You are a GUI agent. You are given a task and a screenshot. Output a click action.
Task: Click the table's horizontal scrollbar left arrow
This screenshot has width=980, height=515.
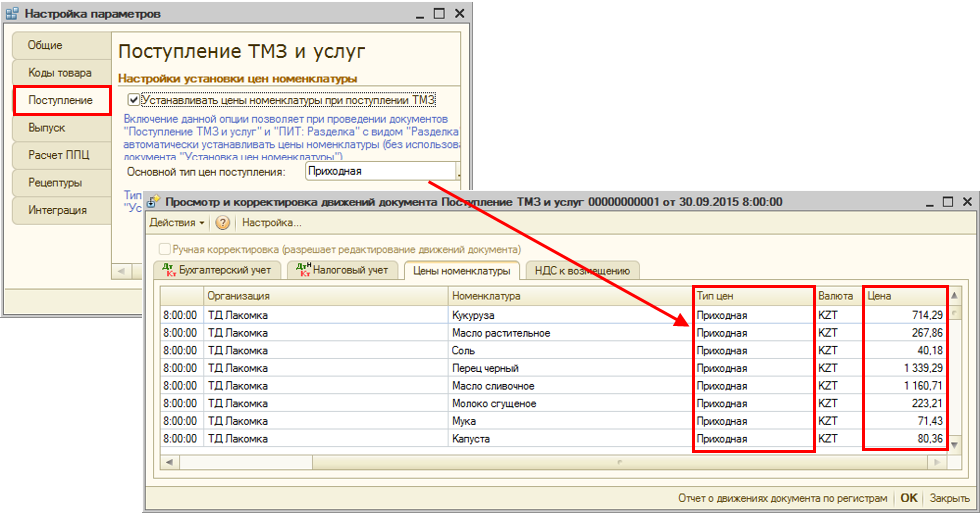tap(169, 461)
